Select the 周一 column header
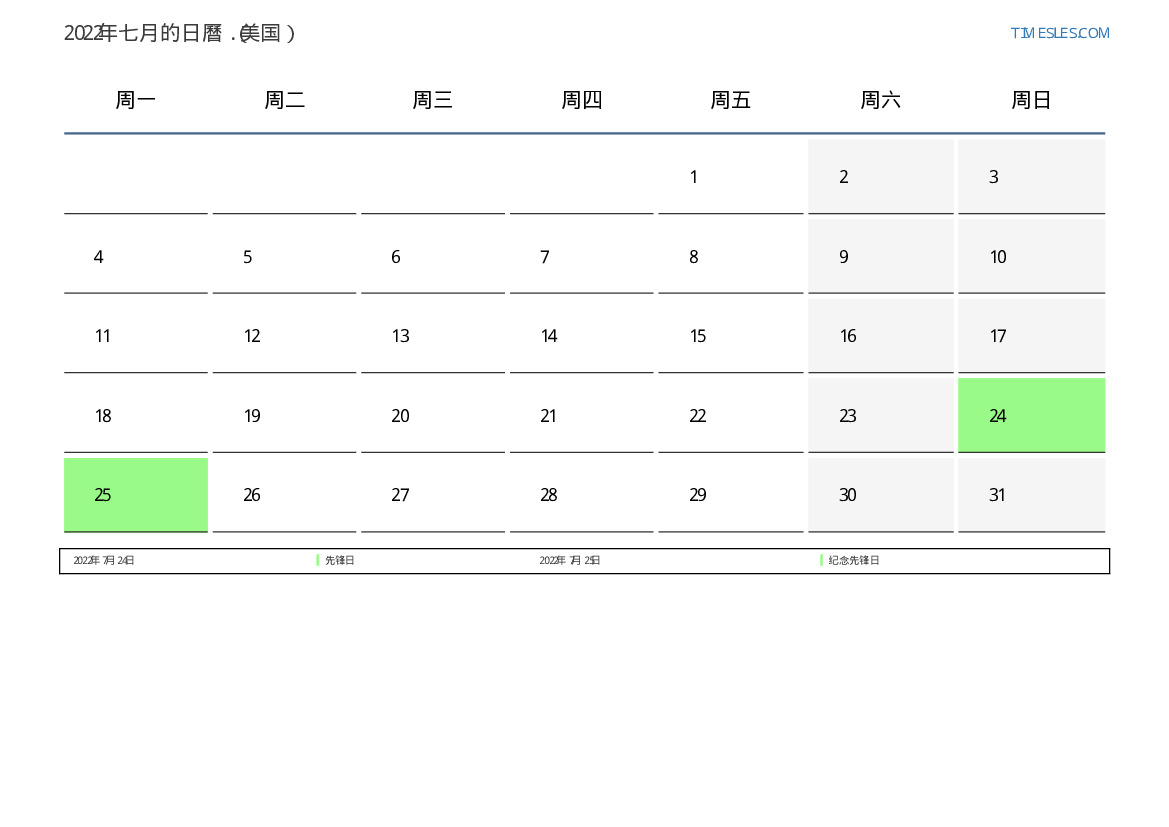1169x827 pixels. [x=136, y=100]
